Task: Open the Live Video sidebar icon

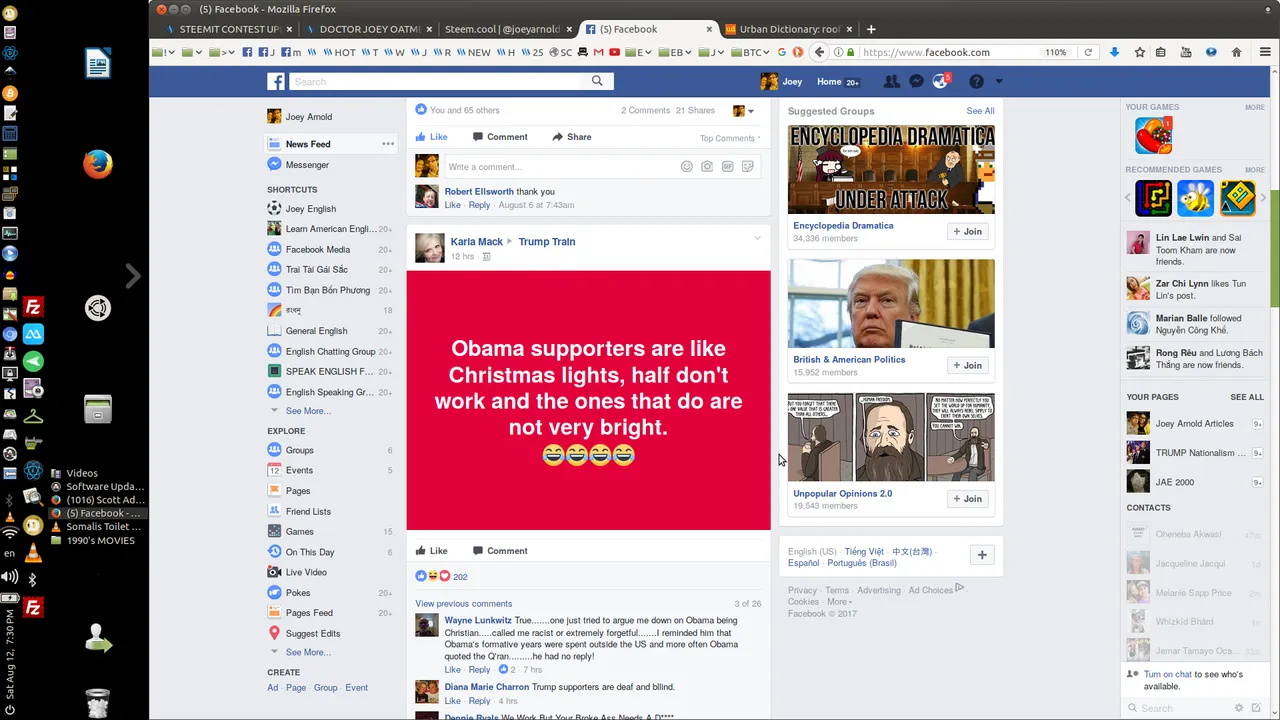Action: (274, 572)
